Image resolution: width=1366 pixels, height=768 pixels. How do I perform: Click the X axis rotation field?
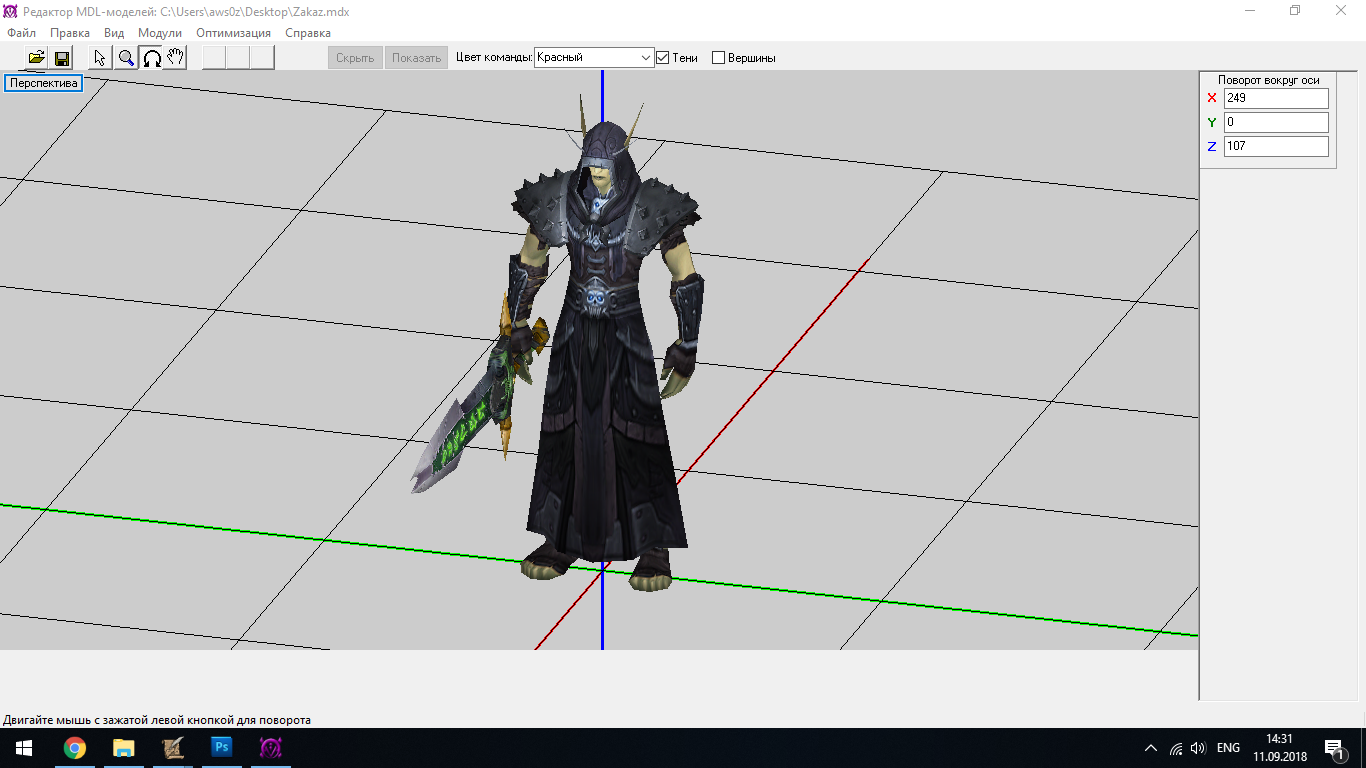coord(1275,98)
